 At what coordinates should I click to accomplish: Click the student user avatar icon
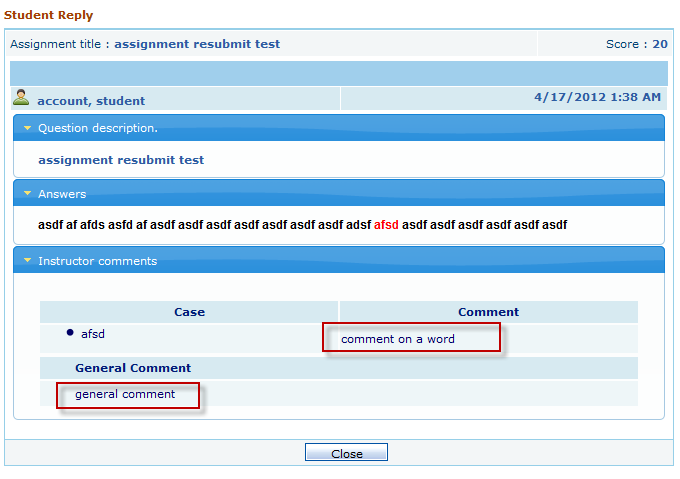21,98
